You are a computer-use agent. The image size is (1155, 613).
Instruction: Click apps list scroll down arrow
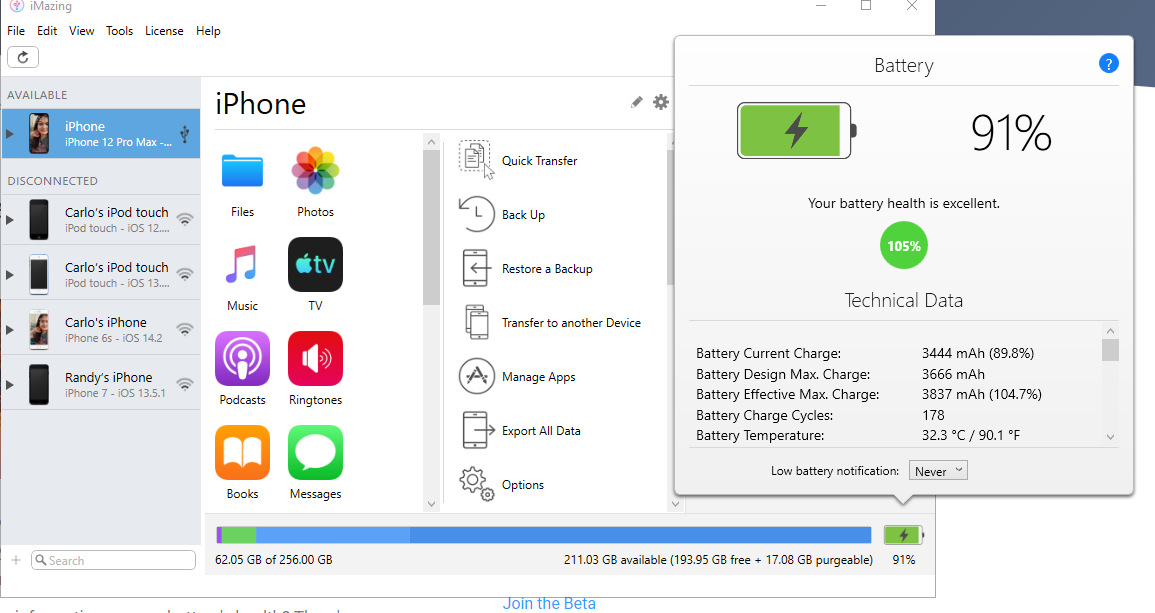432,504
